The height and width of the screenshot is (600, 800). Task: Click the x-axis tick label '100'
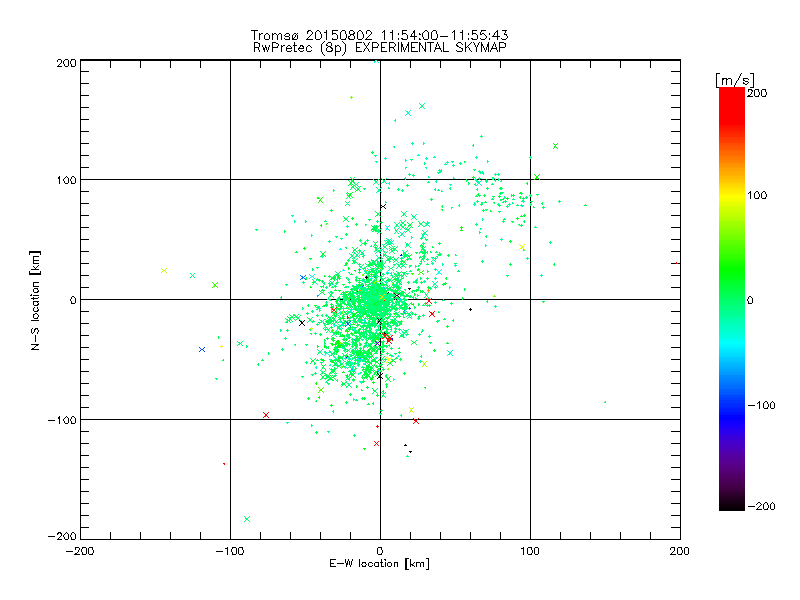click(x=530, y=551)
